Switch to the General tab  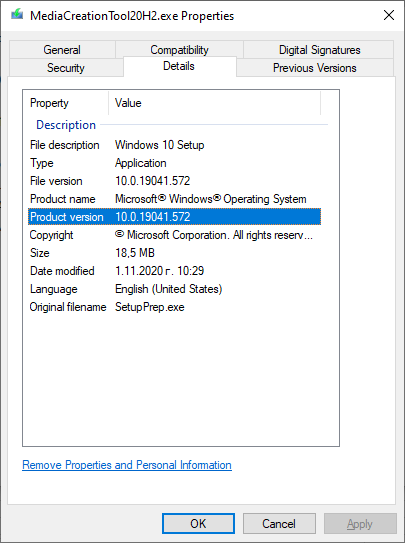click(x=62, y=50)
